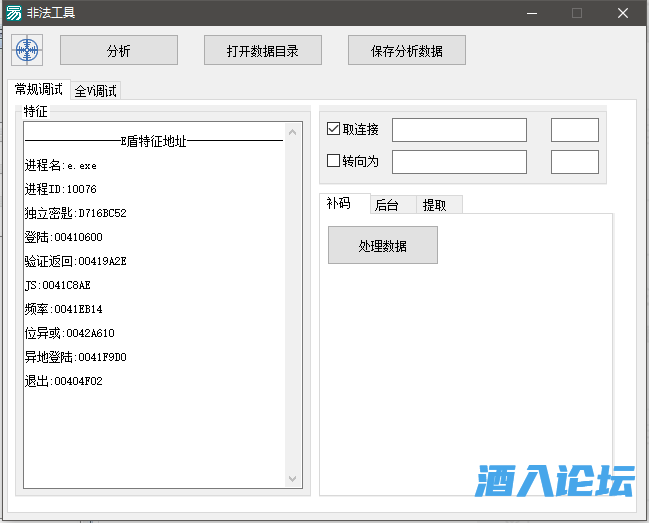This screenshot has width=649, height=523.
Task: Open data directory with 打开数据目录
Action: click(262, 50)
